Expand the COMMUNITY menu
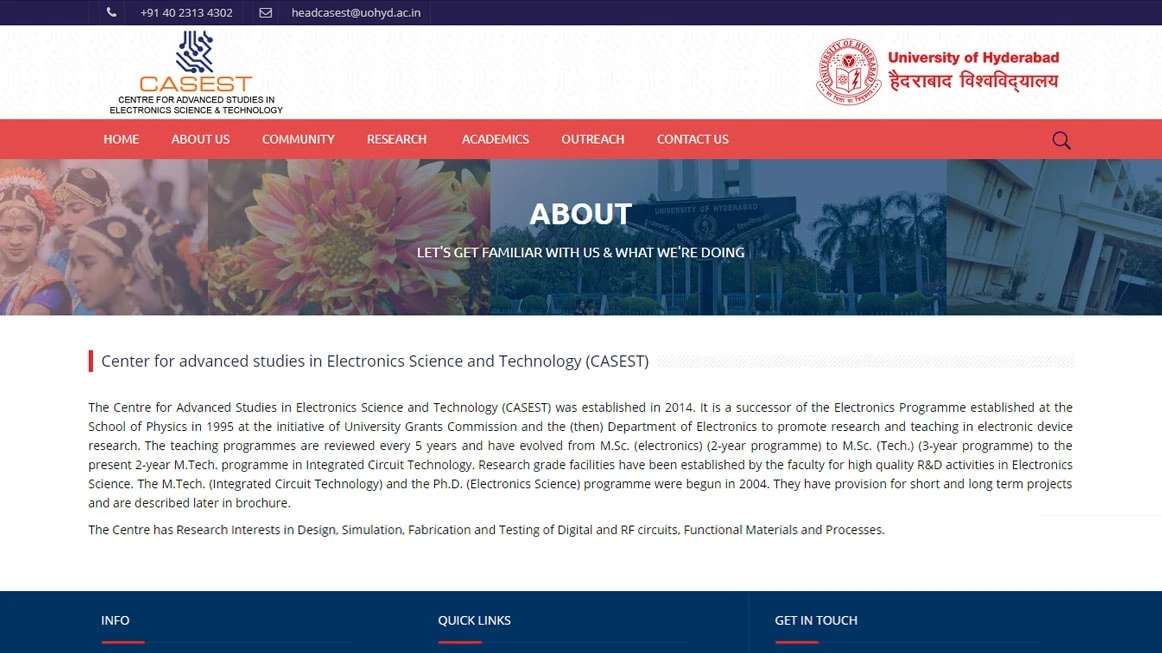Viewport: 1162px width, 653px height. pos(298,139)
